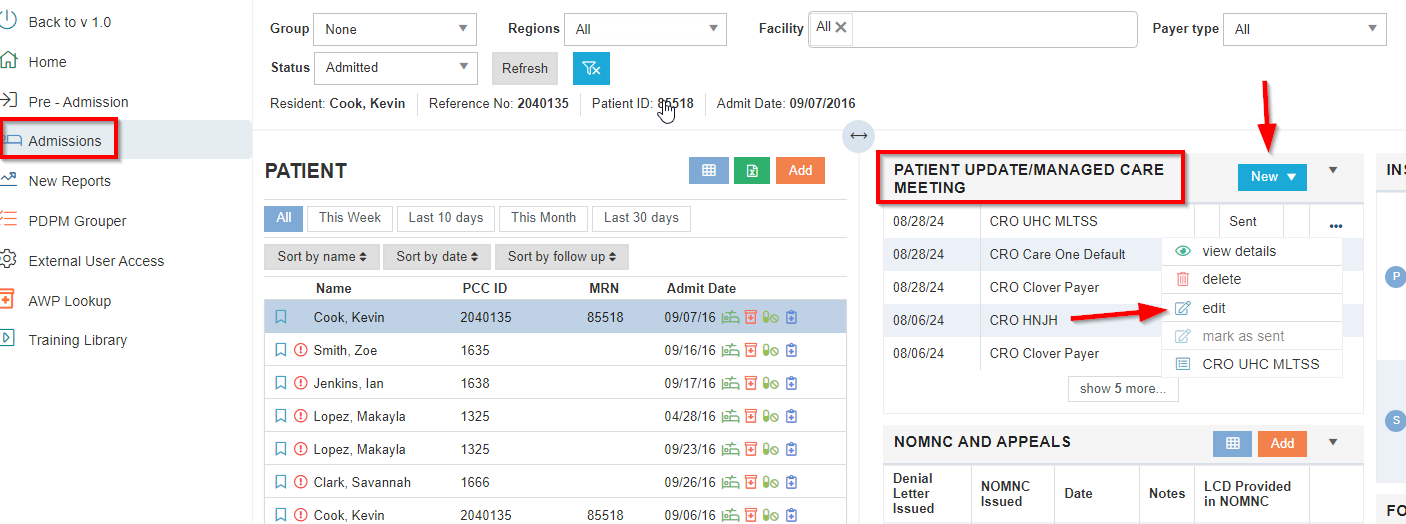Open grid view in PATIENT panel

[x=708, y=171]
